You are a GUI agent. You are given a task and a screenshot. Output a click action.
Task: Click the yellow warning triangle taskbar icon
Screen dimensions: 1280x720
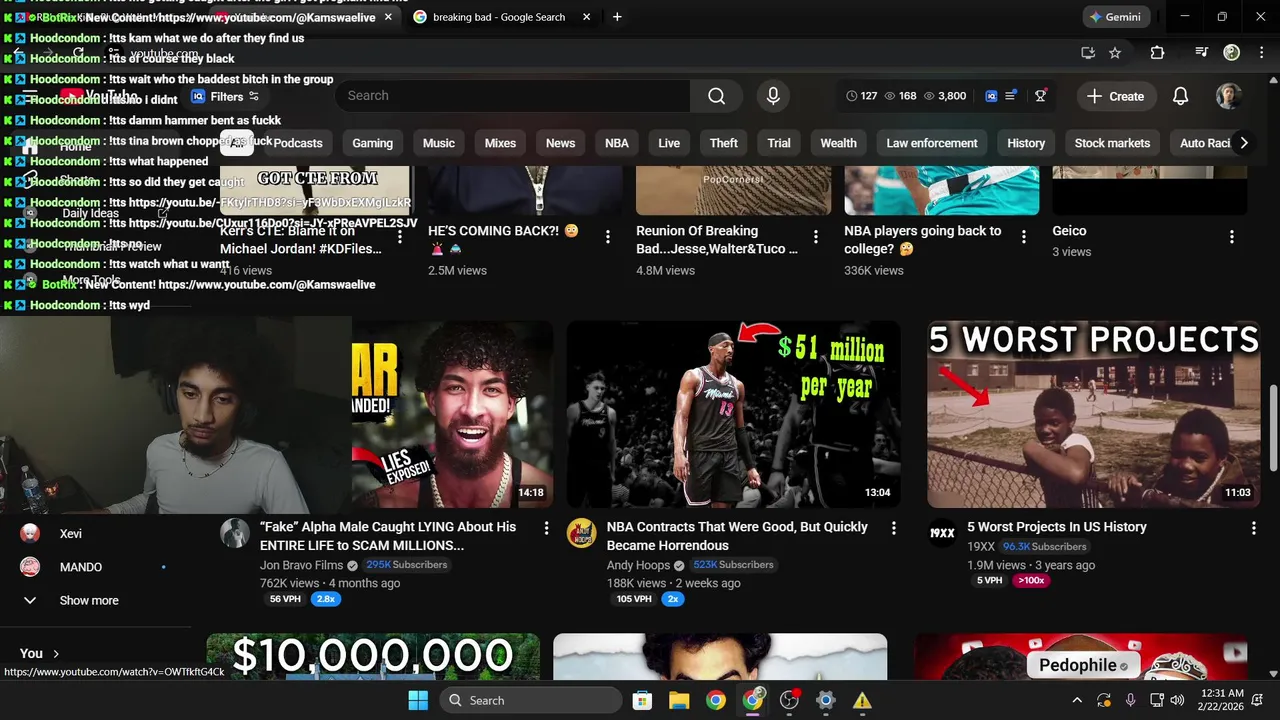tap(861, 700)
